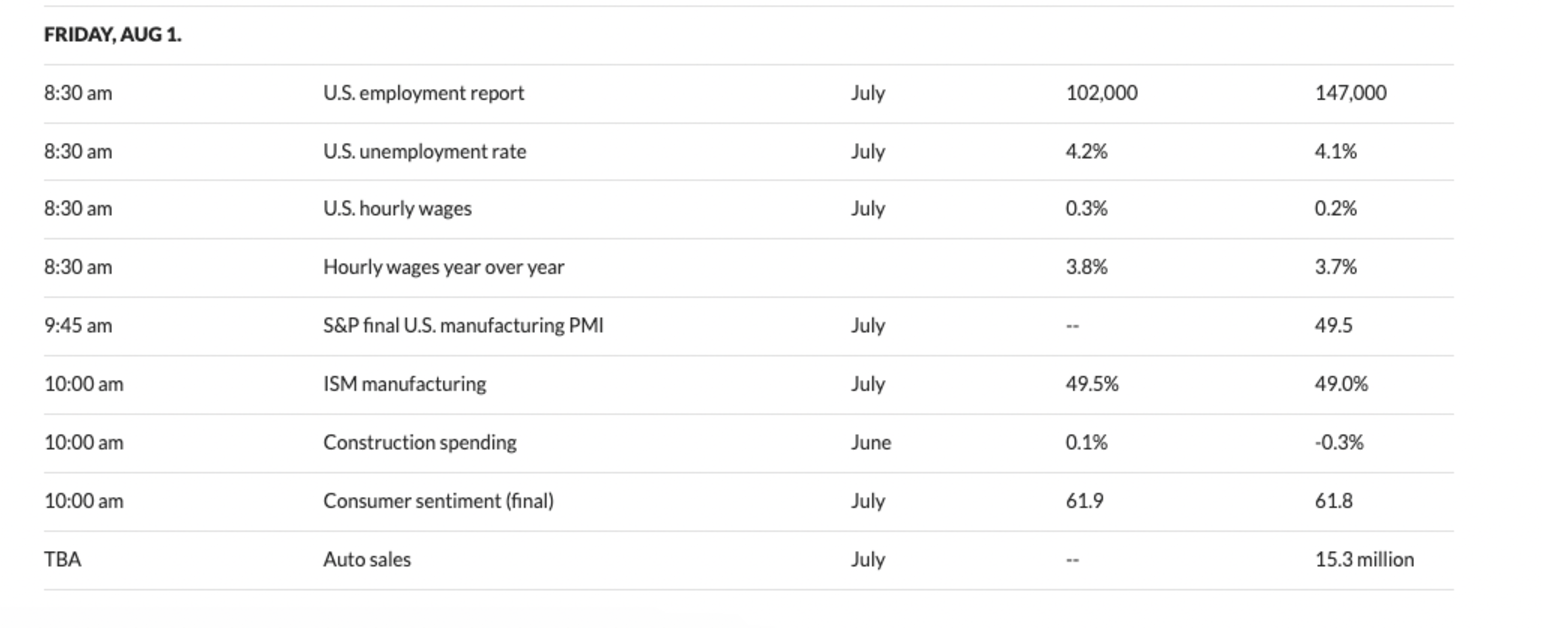Screen dimensions: 1542x628
Task: Click the 61.9 consumer sentiment forecast
Action: 1084,501
